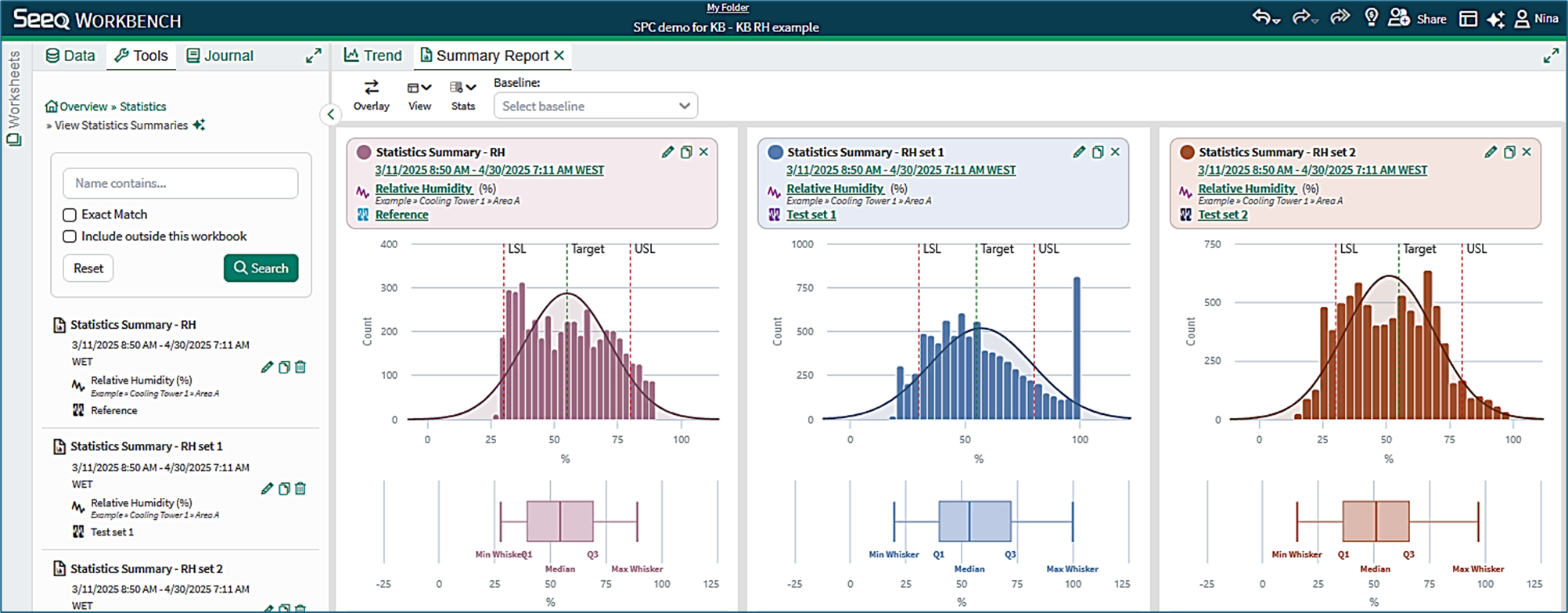Trash Statistics Summary - RH set 1 list entry
Image resolution: width=1568 pixels, height=613 pixels.
pyautogui.click(x=300, y=489)
